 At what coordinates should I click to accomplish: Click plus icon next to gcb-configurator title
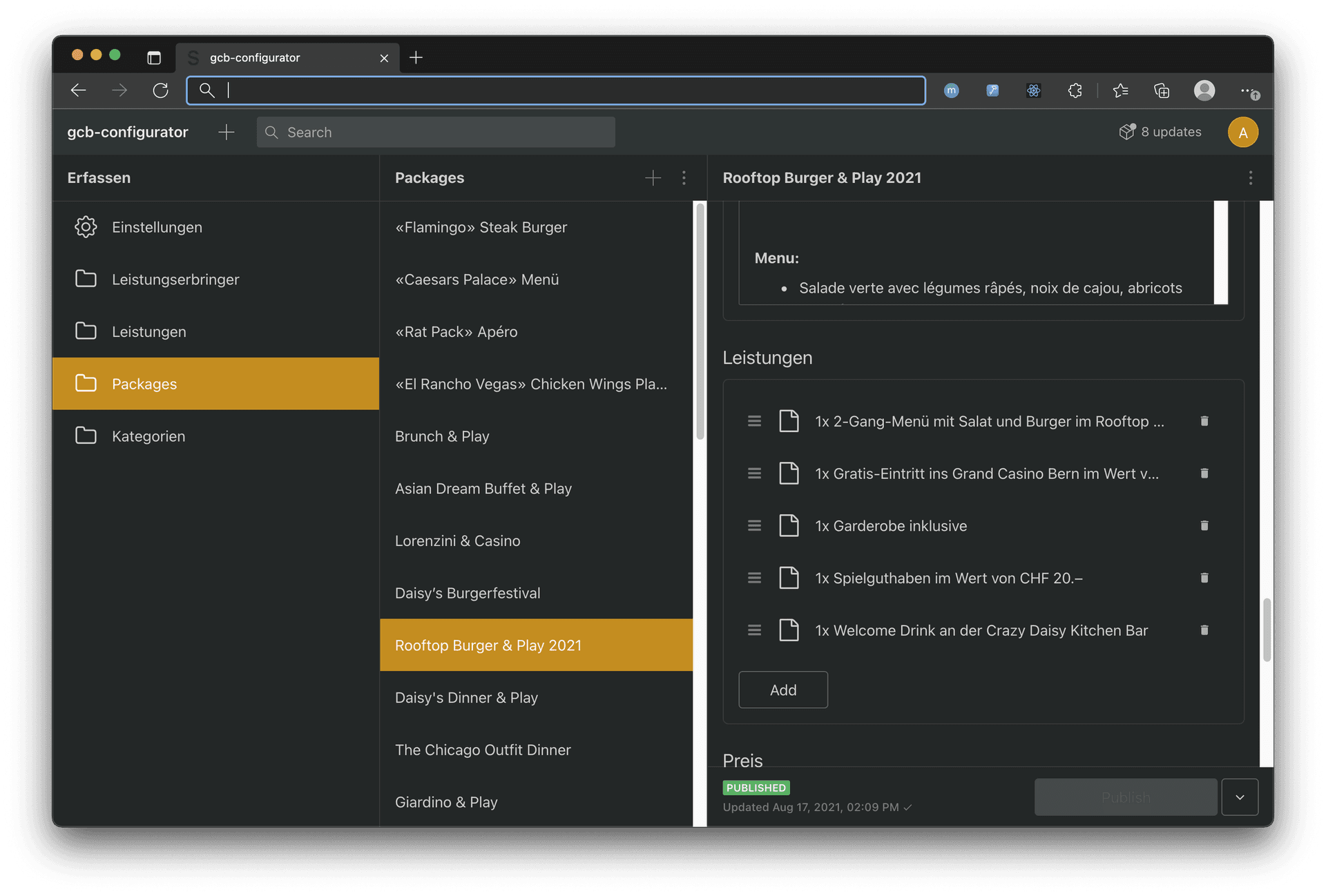click(x=226, y=132)
